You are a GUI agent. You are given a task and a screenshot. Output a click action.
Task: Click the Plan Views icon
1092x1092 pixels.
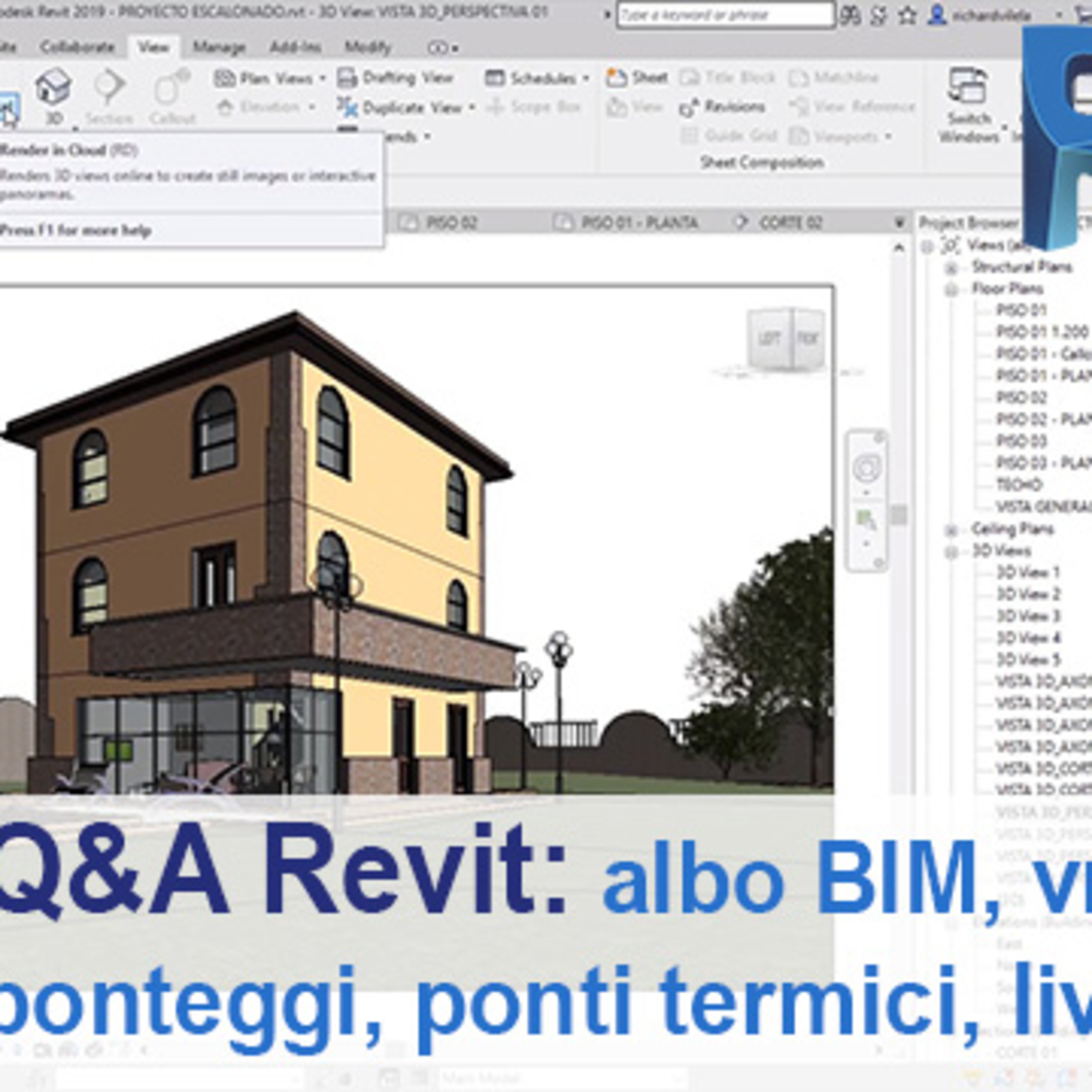pyautogui.click(x=224, y=78)
